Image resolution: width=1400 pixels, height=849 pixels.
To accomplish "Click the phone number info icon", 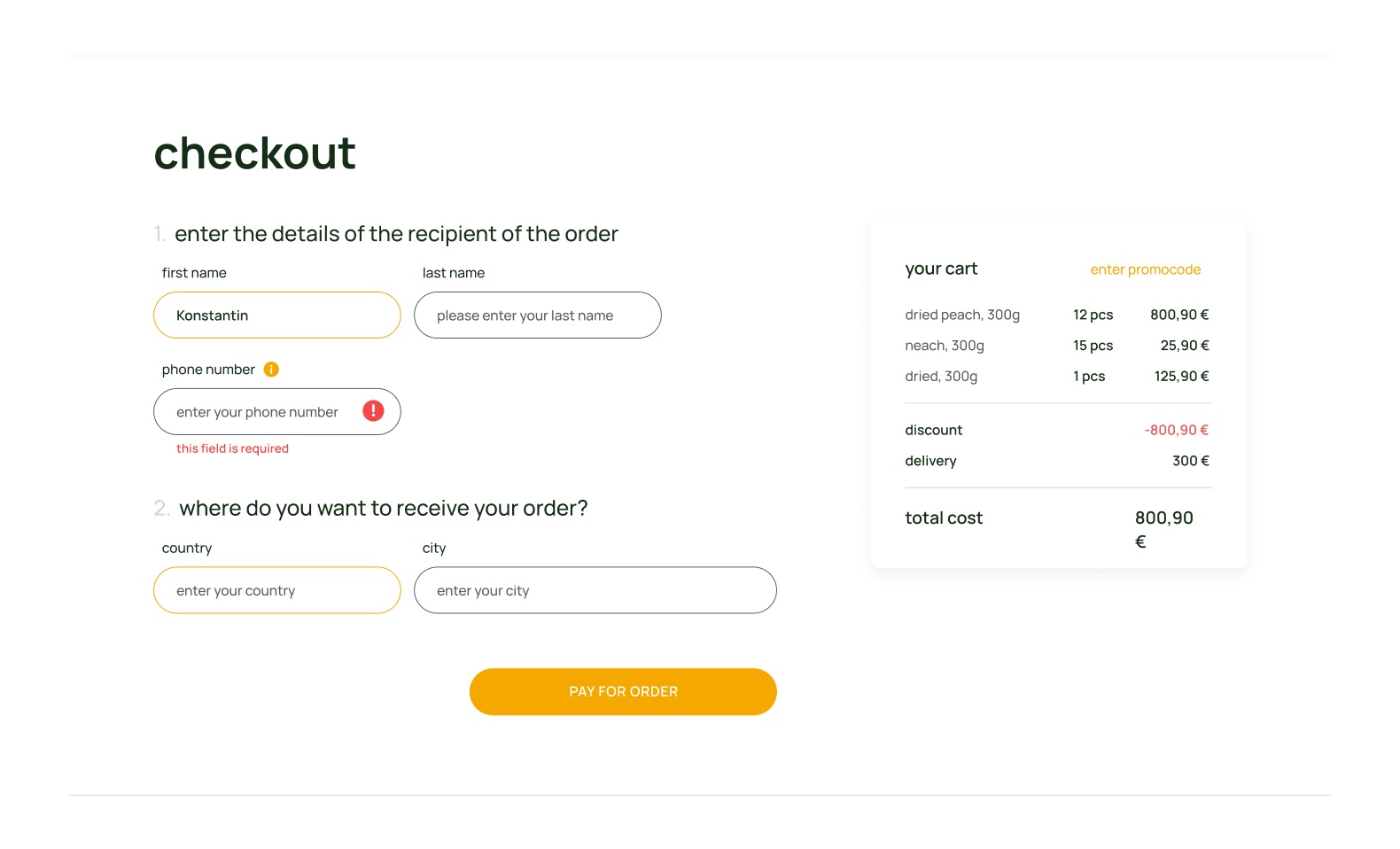I will pos(271,370).
